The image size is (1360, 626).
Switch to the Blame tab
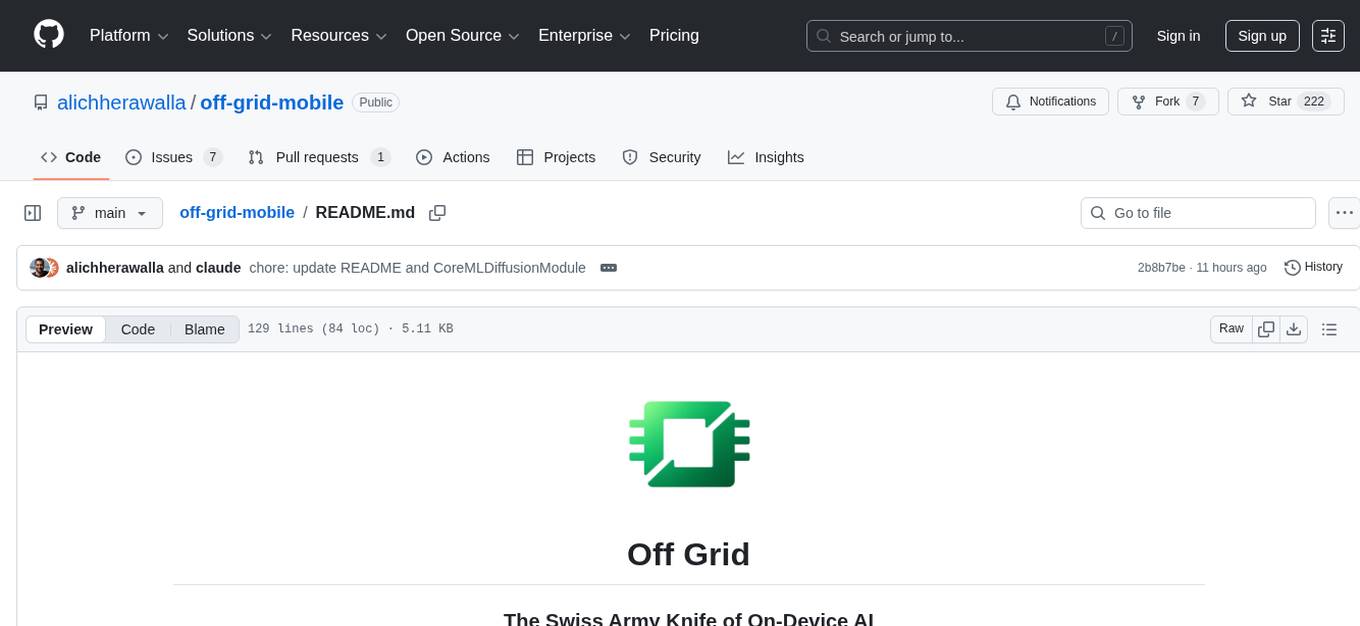point(204,329)
